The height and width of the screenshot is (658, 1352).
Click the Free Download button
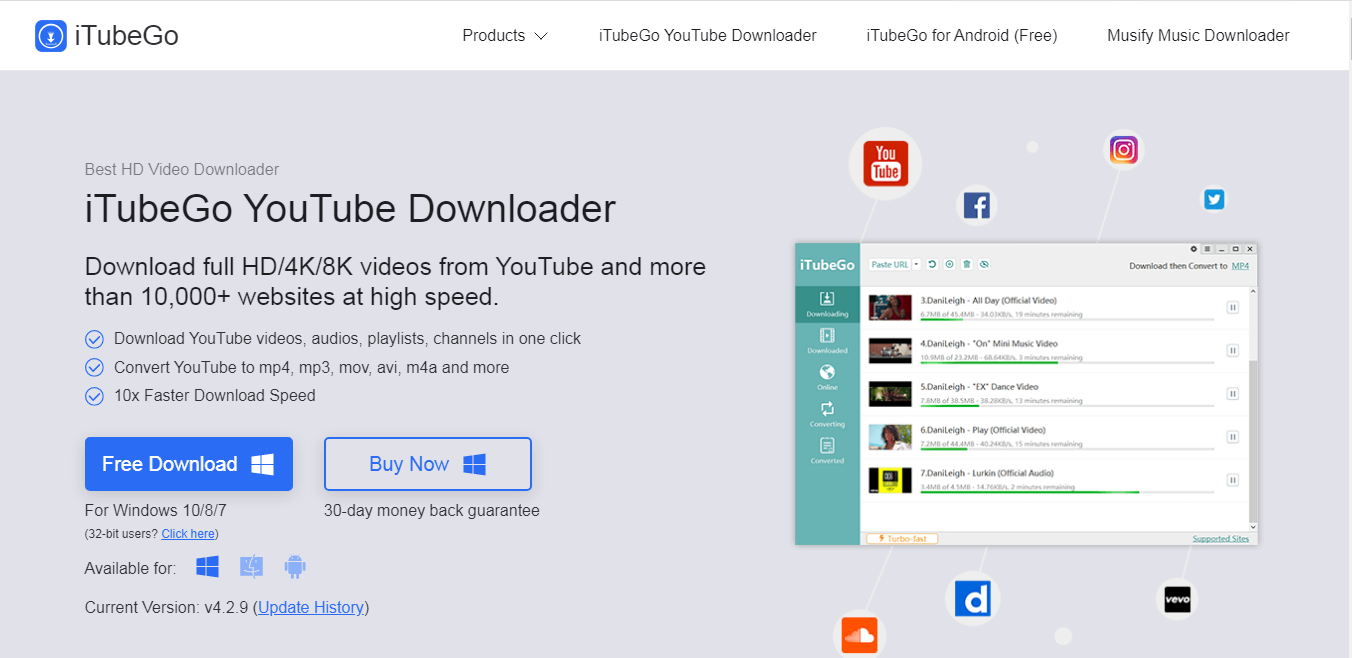click(189, 464)
